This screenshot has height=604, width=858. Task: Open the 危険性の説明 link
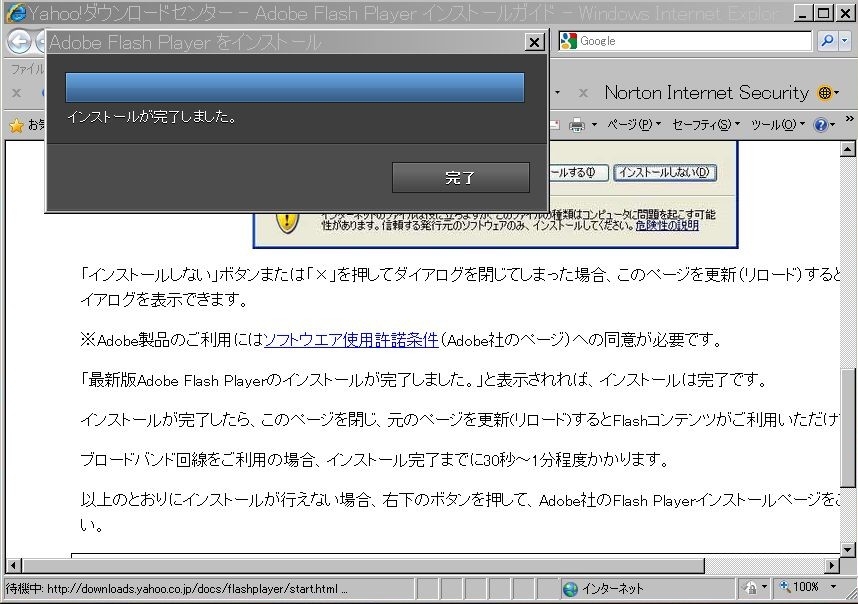pyautogui.click(x=667, y=225)
